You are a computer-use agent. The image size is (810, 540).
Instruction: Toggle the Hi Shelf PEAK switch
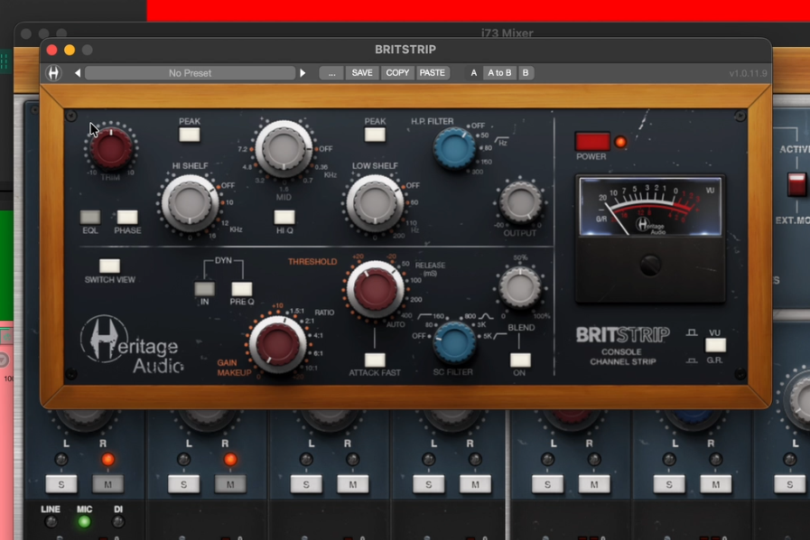point(190,135)
